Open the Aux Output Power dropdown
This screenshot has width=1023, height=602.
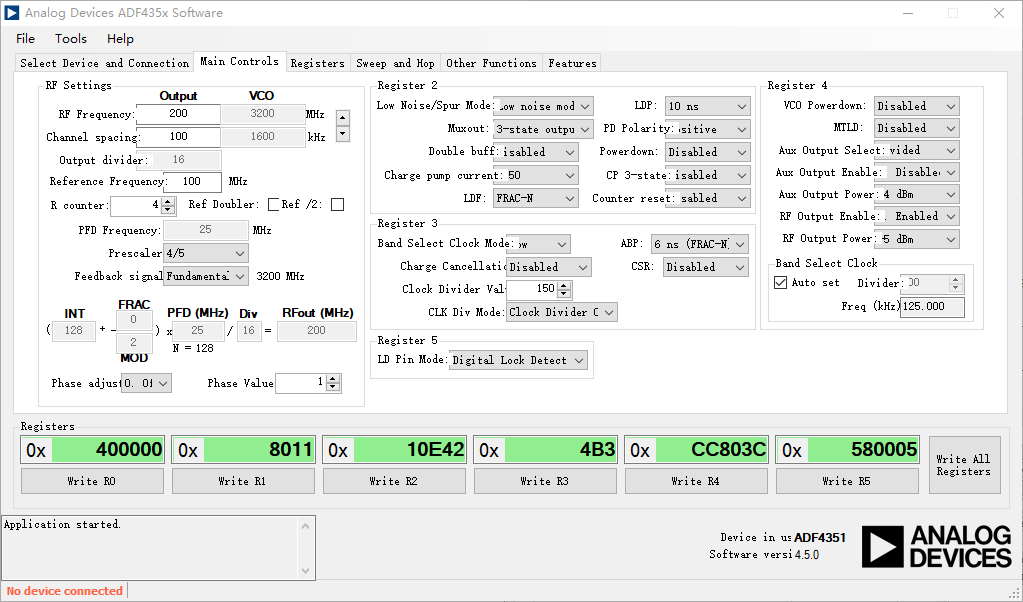pyautogui.click(x=919, y=194)
